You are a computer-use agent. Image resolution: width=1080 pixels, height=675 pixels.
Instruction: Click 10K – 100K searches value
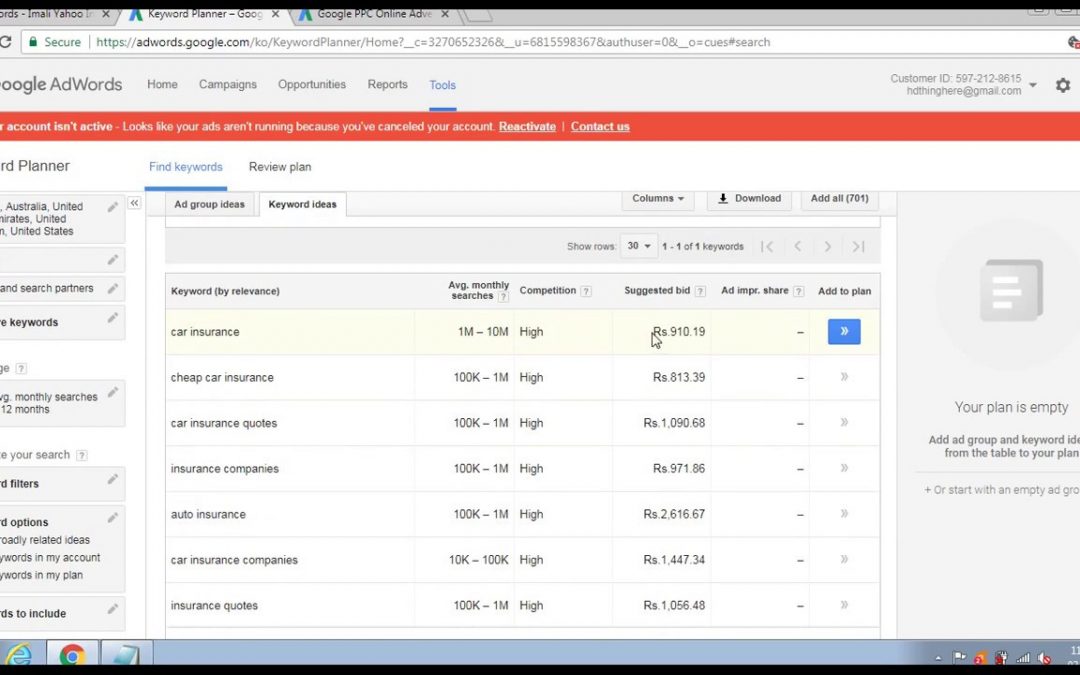479,560
